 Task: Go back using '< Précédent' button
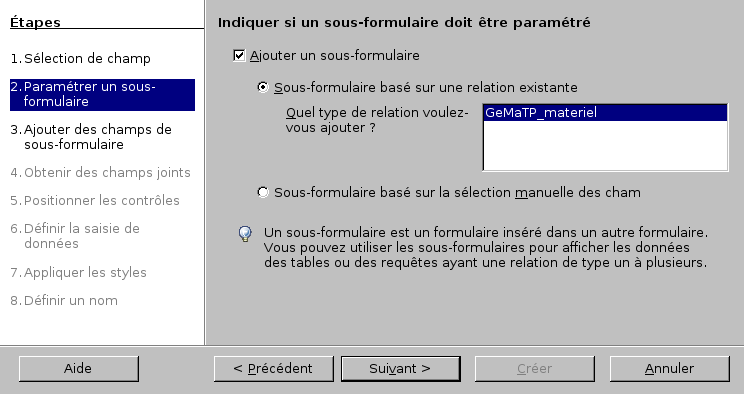[x=273, y=368]
